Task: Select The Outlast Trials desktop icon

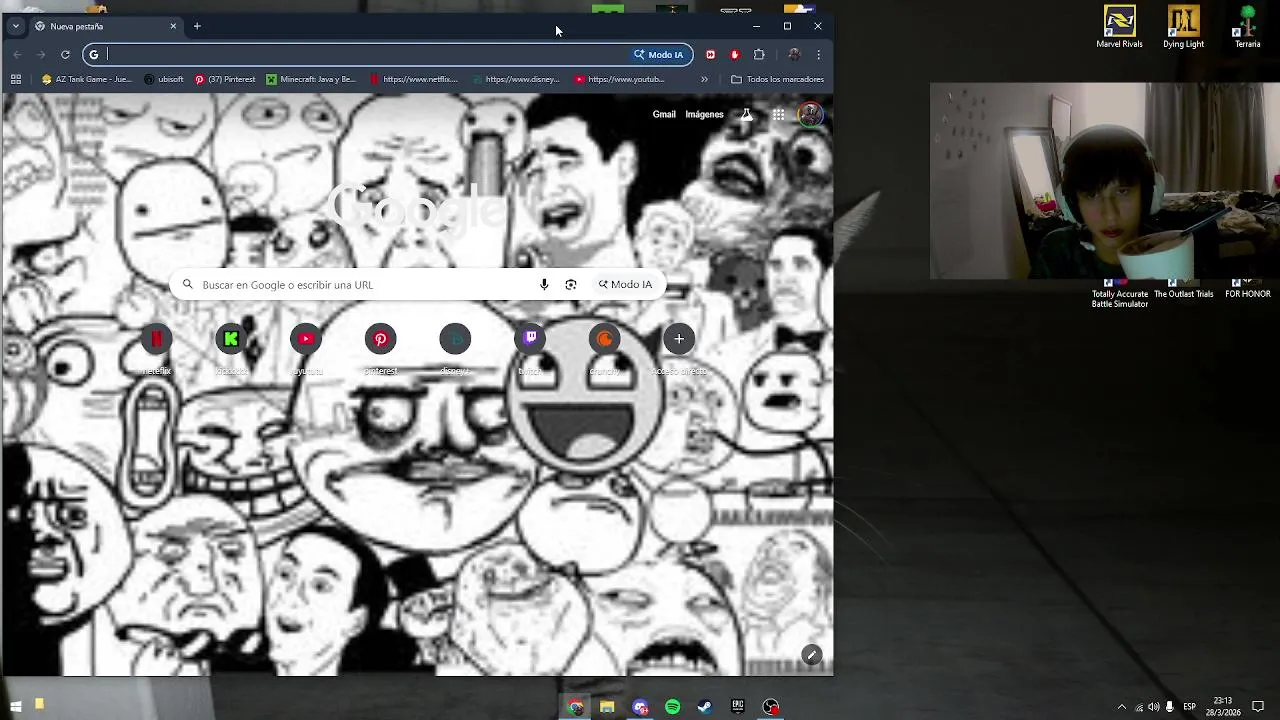Action: (x=1183, y=290)
